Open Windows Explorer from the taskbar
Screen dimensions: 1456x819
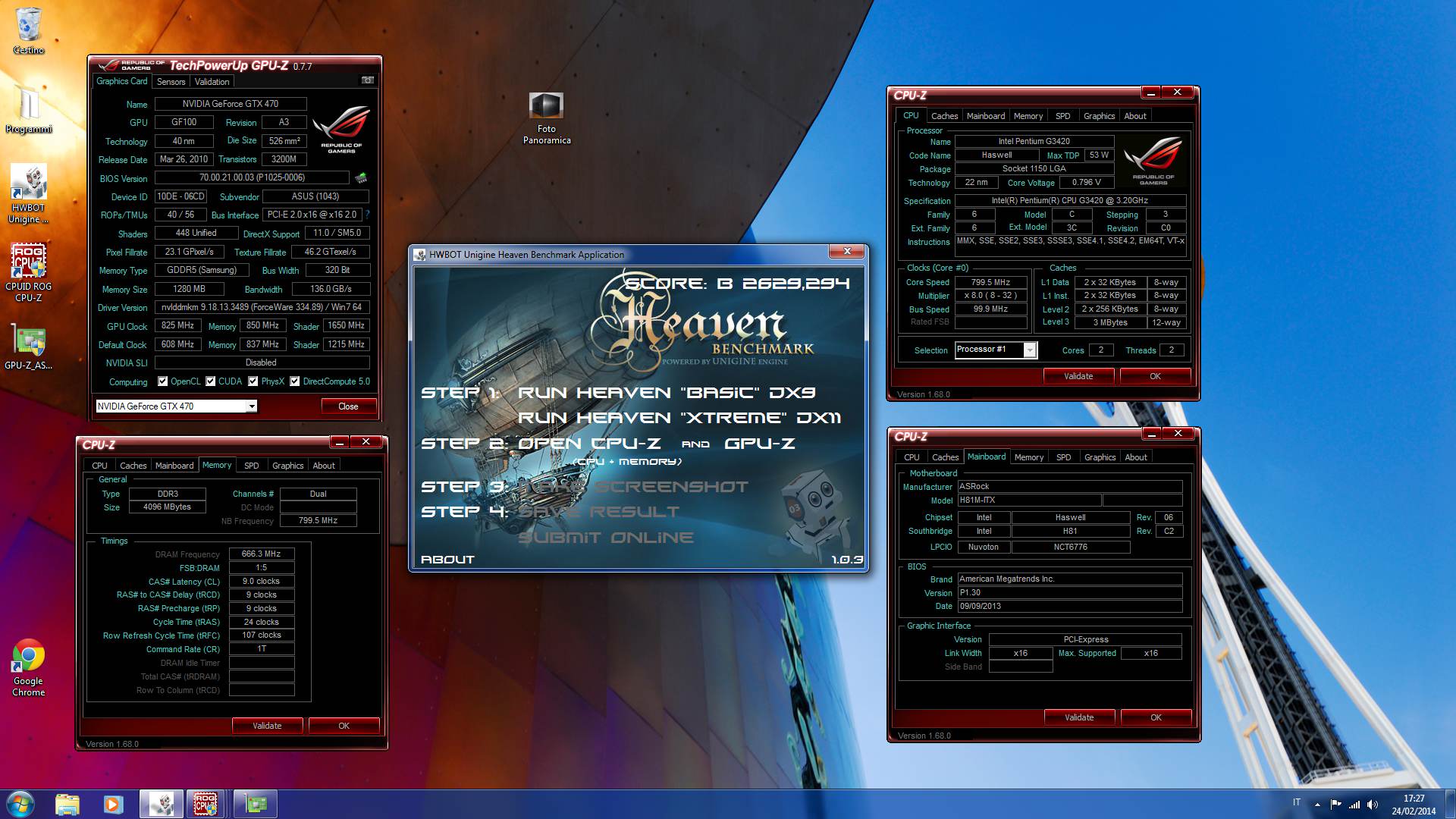click(67, 804)
